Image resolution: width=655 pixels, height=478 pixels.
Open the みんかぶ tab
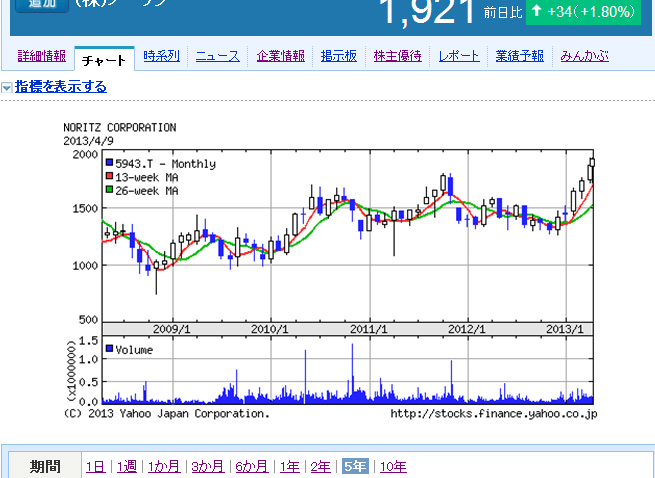pyautogui.click(x=584, y=56)
